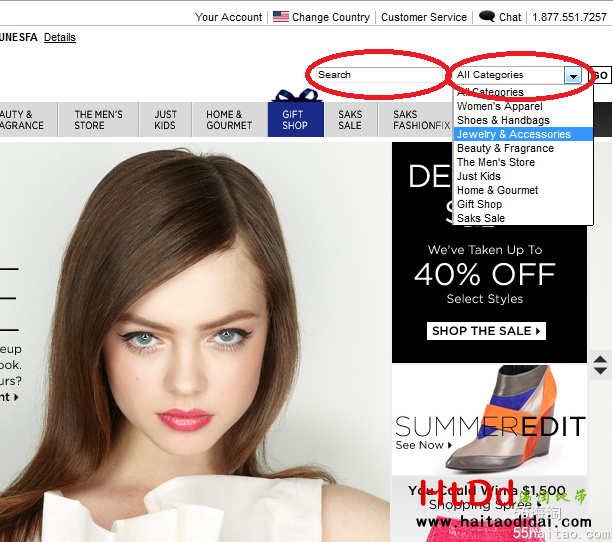This screenshot has width=613, height=542.
Task: Open the Change Country link
Action: [x=331, y=17]
